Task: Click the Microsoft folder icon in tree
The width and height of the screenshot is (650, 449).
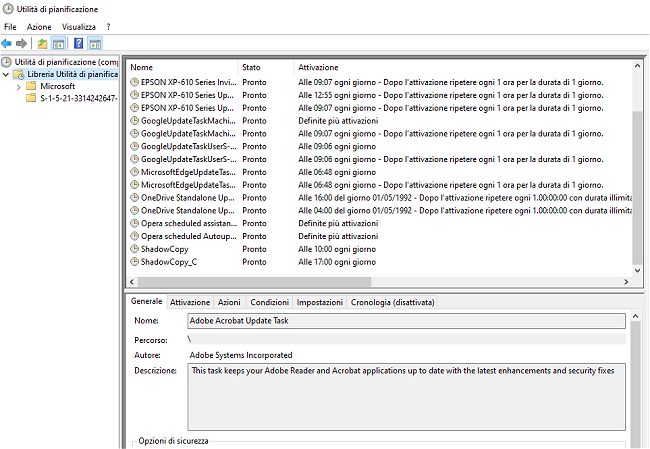Action: [x=31, y=86]
